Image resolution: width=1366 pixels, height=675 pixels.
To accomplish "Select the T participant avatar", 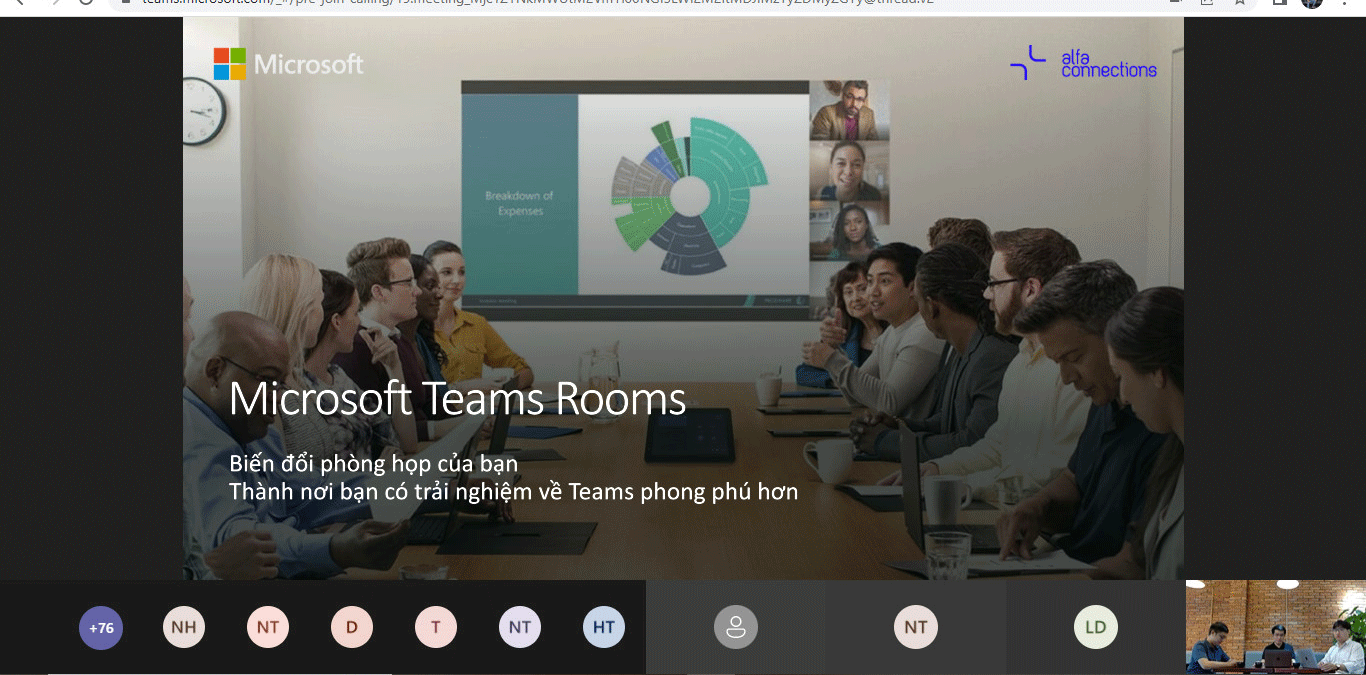I will tap(436, 628).
